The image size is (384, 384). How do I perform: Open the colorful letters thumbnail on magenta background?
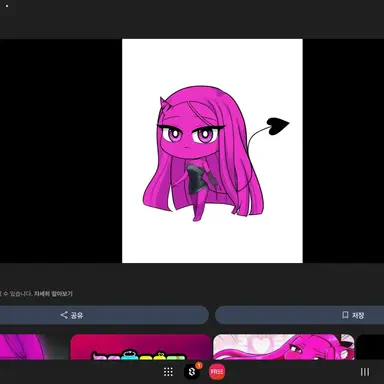point(141,347)
